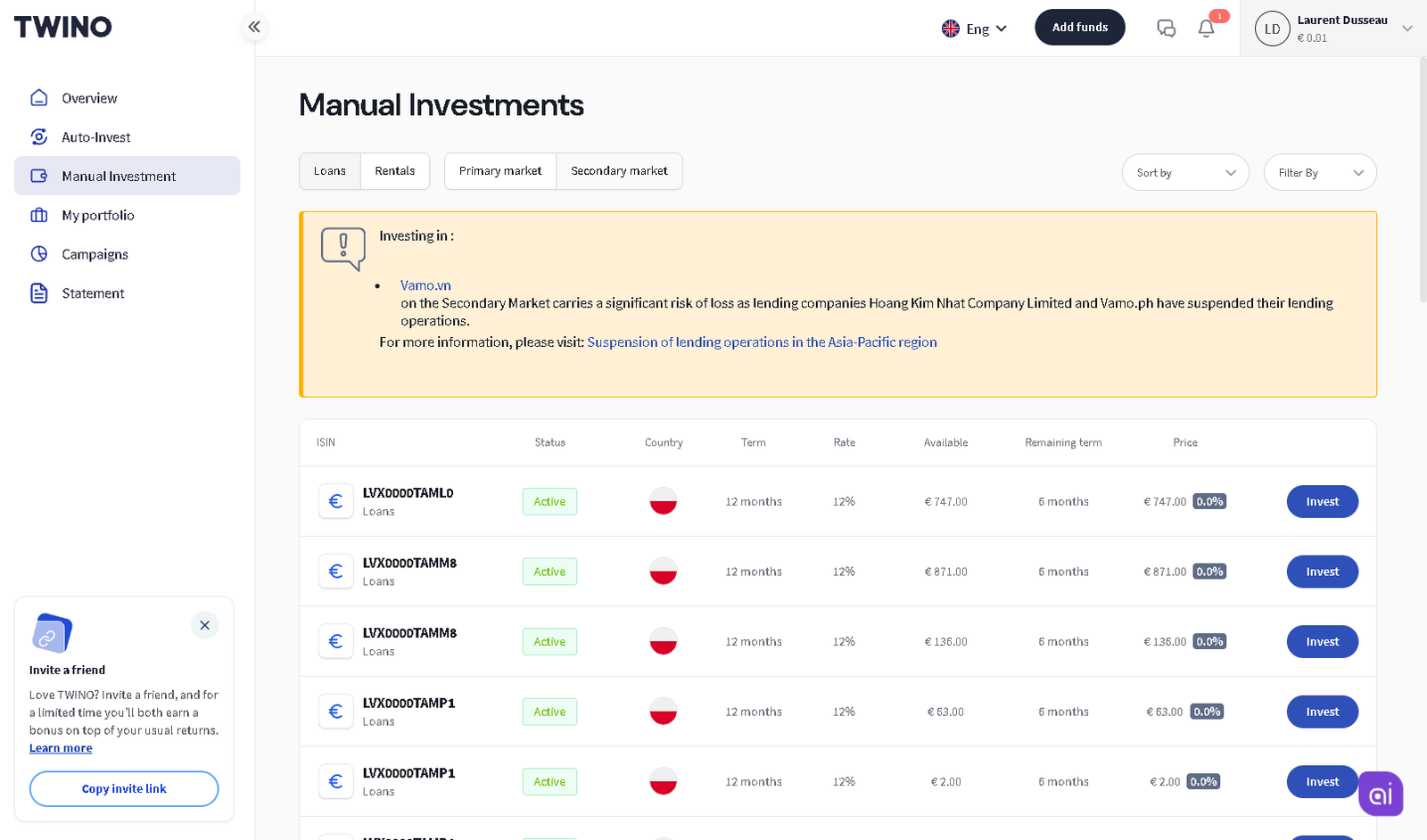Switch to the Primary market tab
The height and width of the screenshot is (840, 1427).
(x=500, y=171)
